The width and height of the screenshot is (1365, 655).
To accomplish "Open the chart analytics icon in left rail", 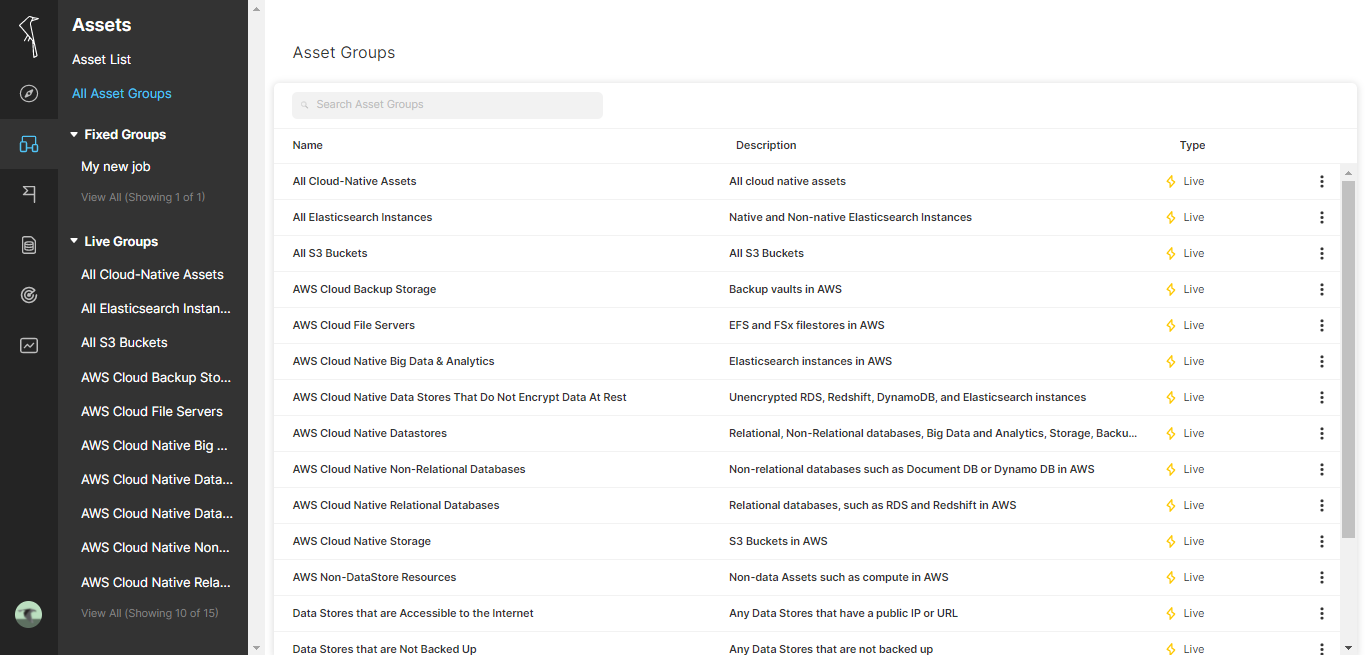I will click(29, 346).
